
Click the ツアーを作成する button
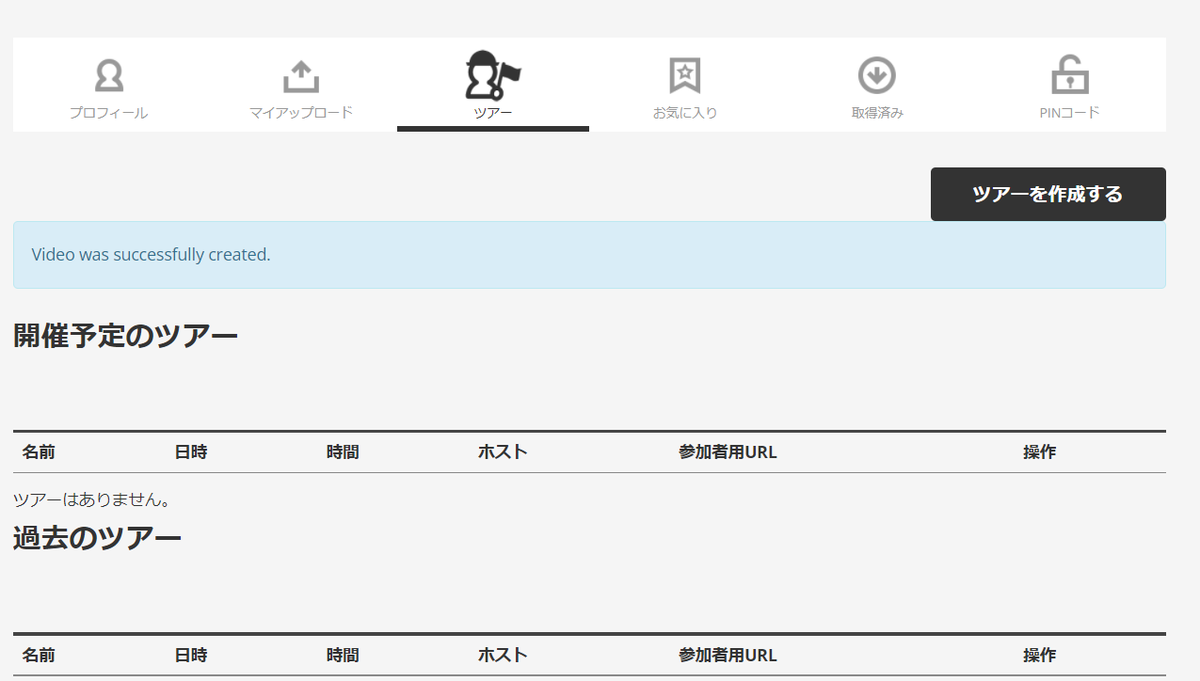(1048, 194)
